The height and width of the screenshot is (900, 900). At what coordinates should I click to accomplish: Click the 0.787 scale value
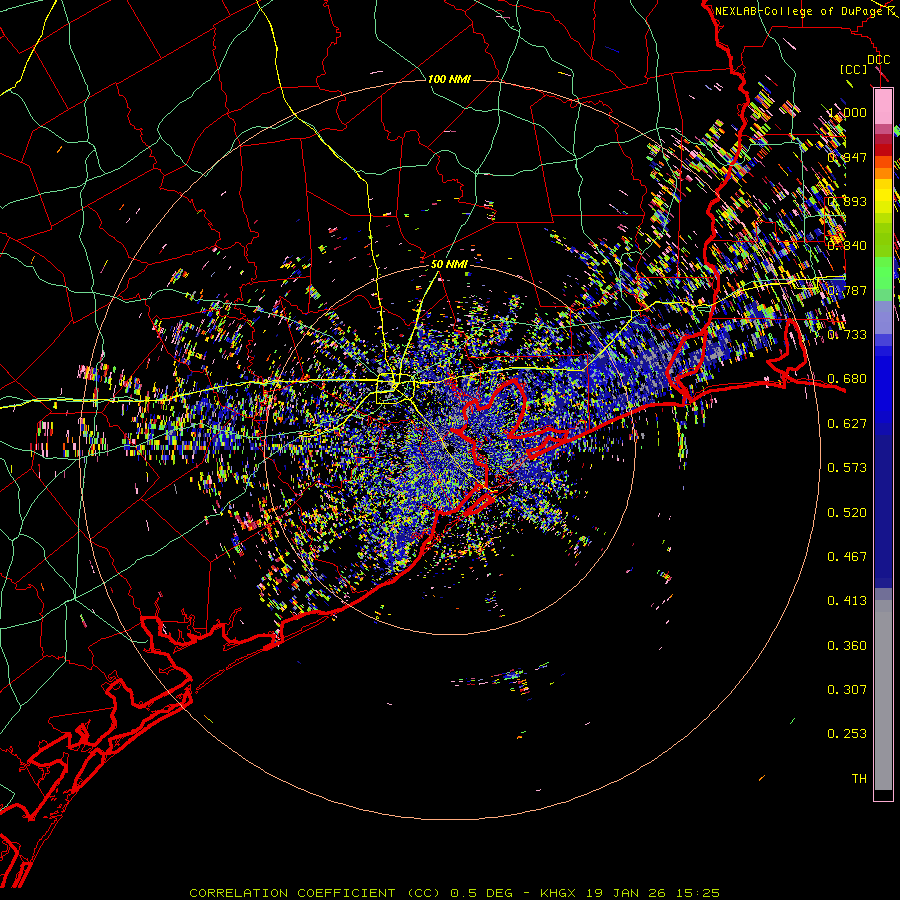point(847,290)
